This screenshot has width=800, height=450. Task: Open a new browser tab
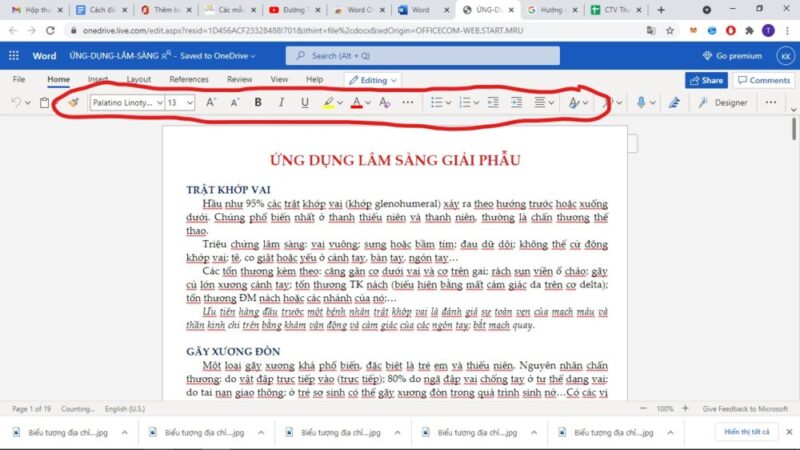[661, 10]
